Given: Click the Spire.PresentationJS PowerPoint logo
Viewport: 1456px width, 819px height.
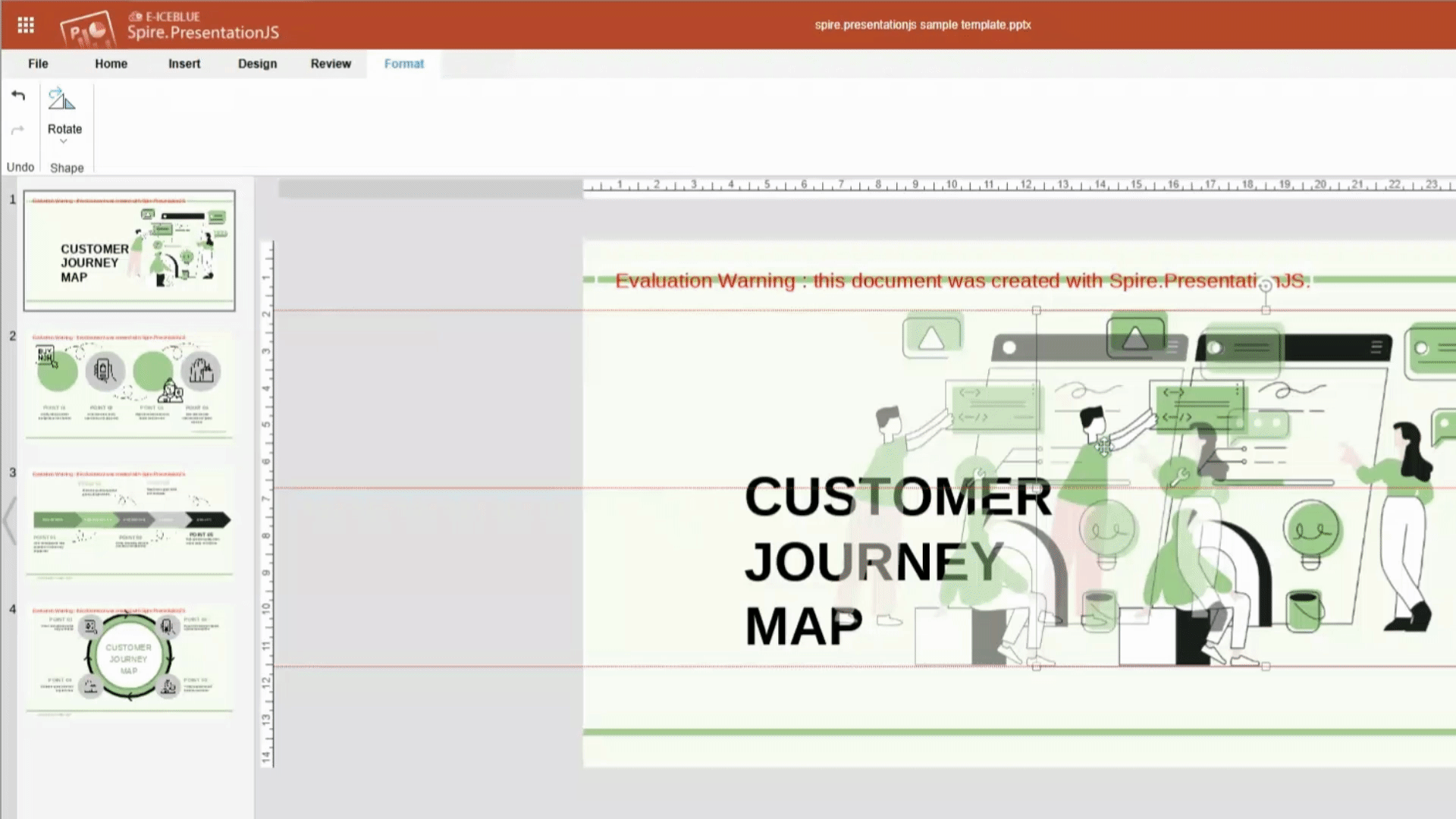Looking at the screenshot, I should pyautogui.click(x=88, y=29).
